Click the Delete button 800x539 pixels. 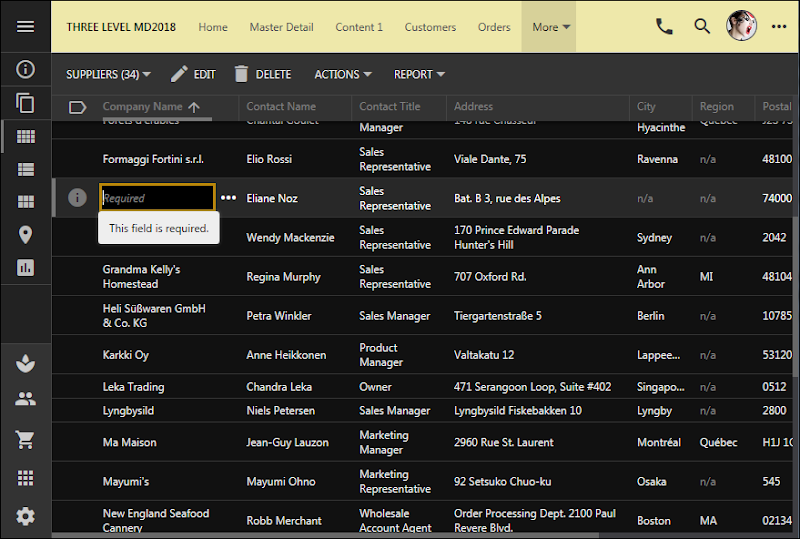[262, 74]
